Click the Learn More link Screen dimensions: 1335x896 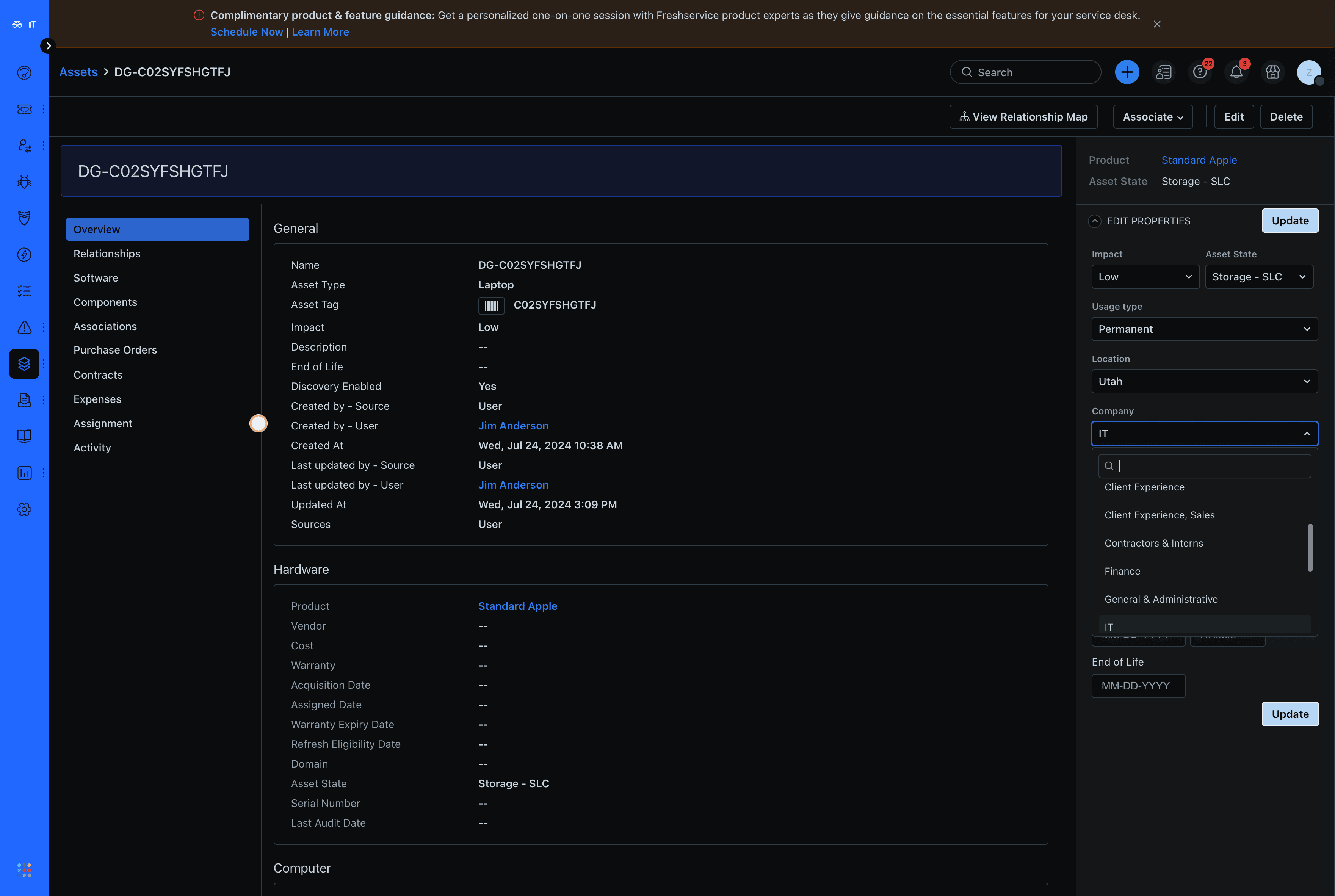click(x=320, y=32)
